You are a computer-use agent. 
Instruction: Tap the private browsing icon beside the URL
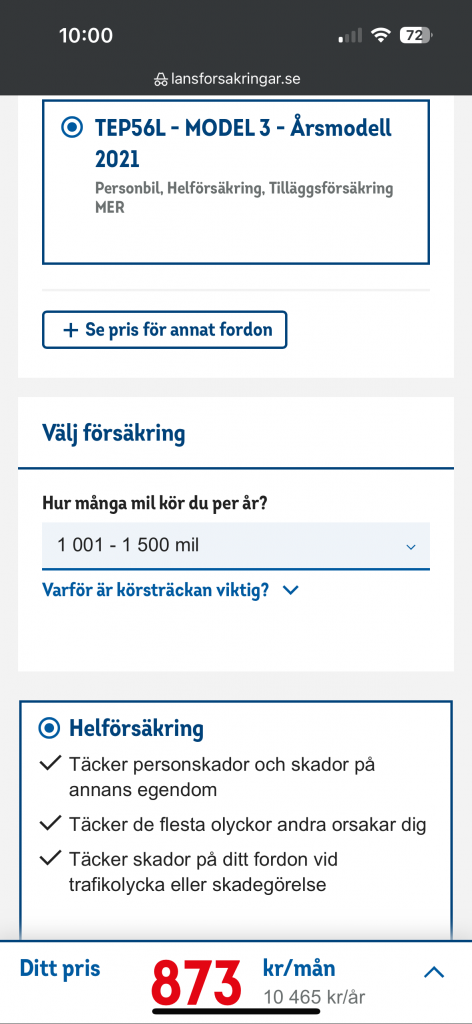[160, 80]
